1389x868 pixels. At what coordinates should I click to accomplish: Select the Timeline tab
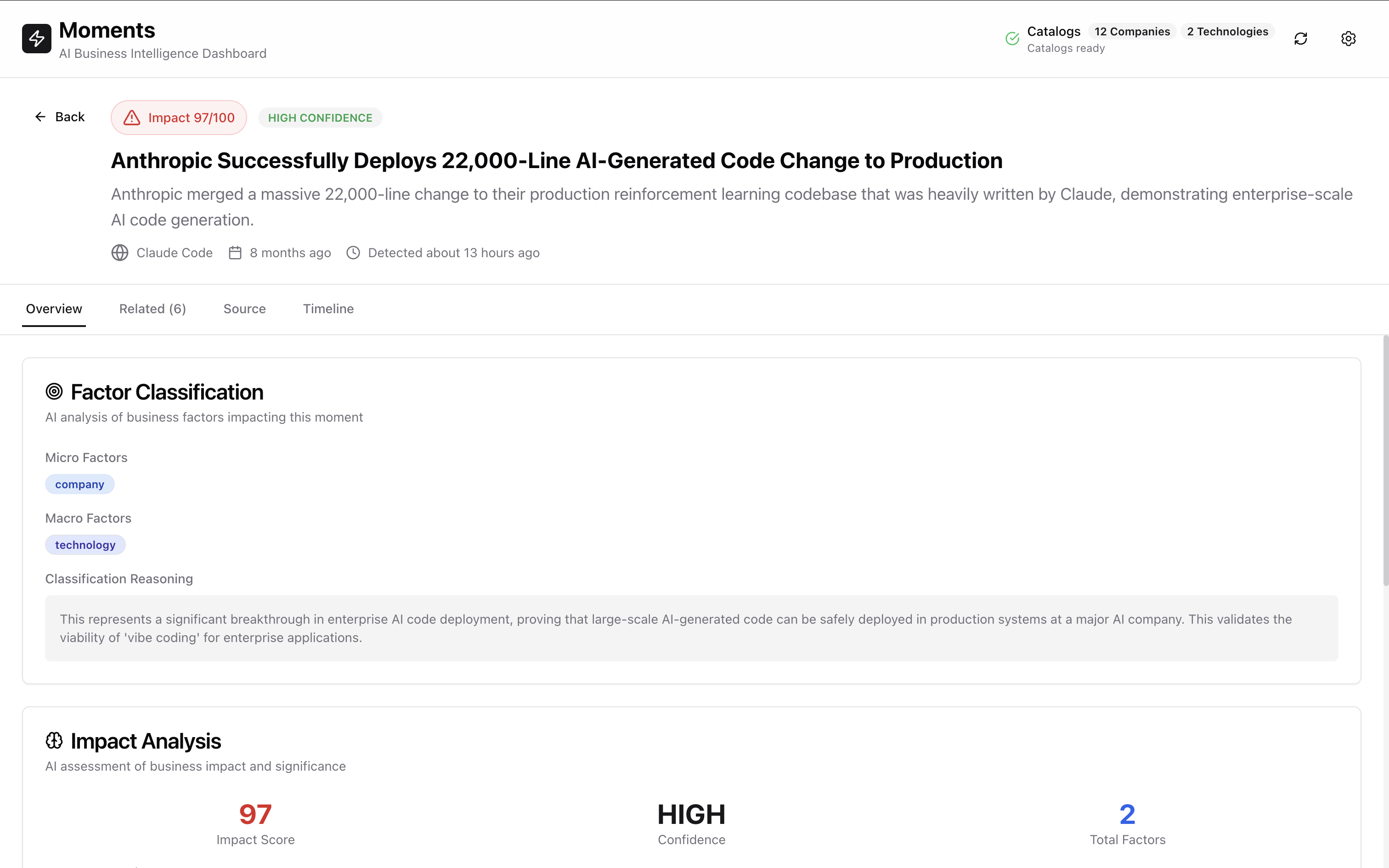328,309
